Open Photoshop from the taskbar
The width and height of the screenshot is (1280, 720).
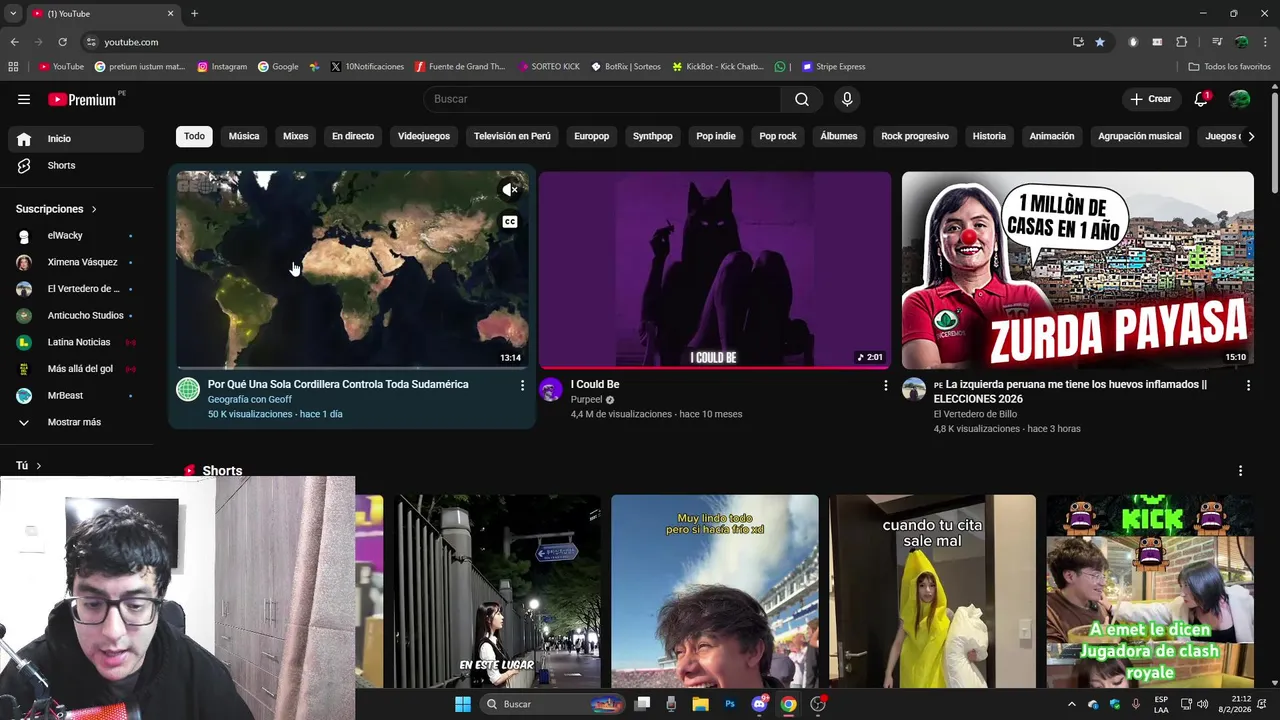click(x=730, y=704)
